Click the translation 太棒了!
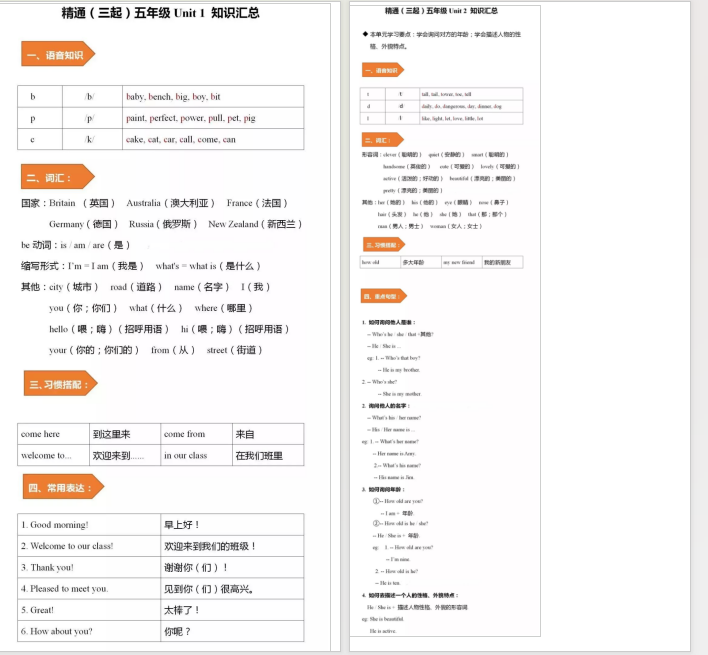The height and width of the screenshot is (655, 708). point(232,610)
